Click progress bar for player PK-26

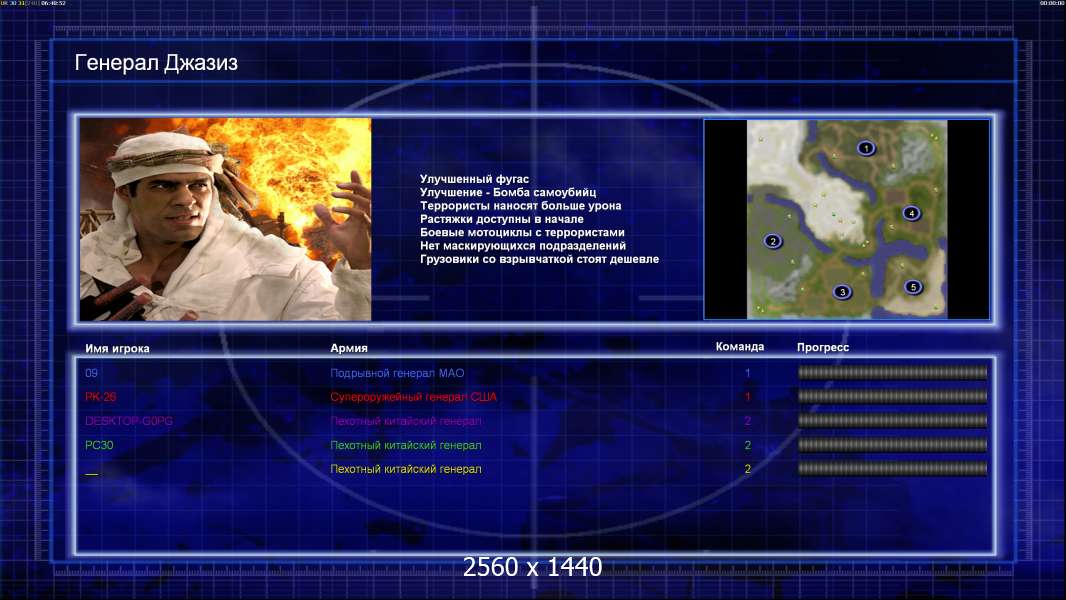click(893, 396)
